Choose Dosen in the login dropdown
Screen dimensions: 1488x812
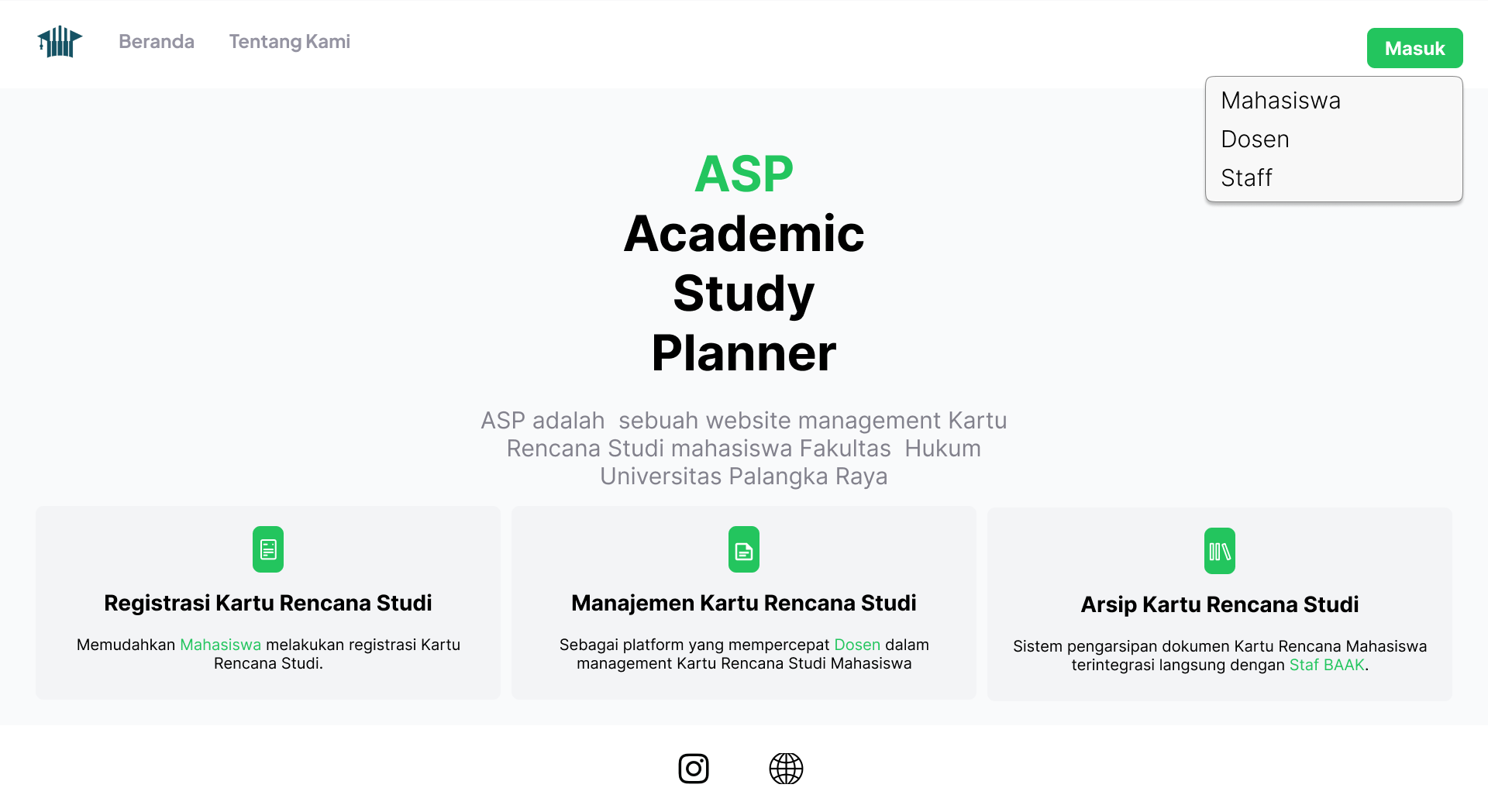point(1255,139)
